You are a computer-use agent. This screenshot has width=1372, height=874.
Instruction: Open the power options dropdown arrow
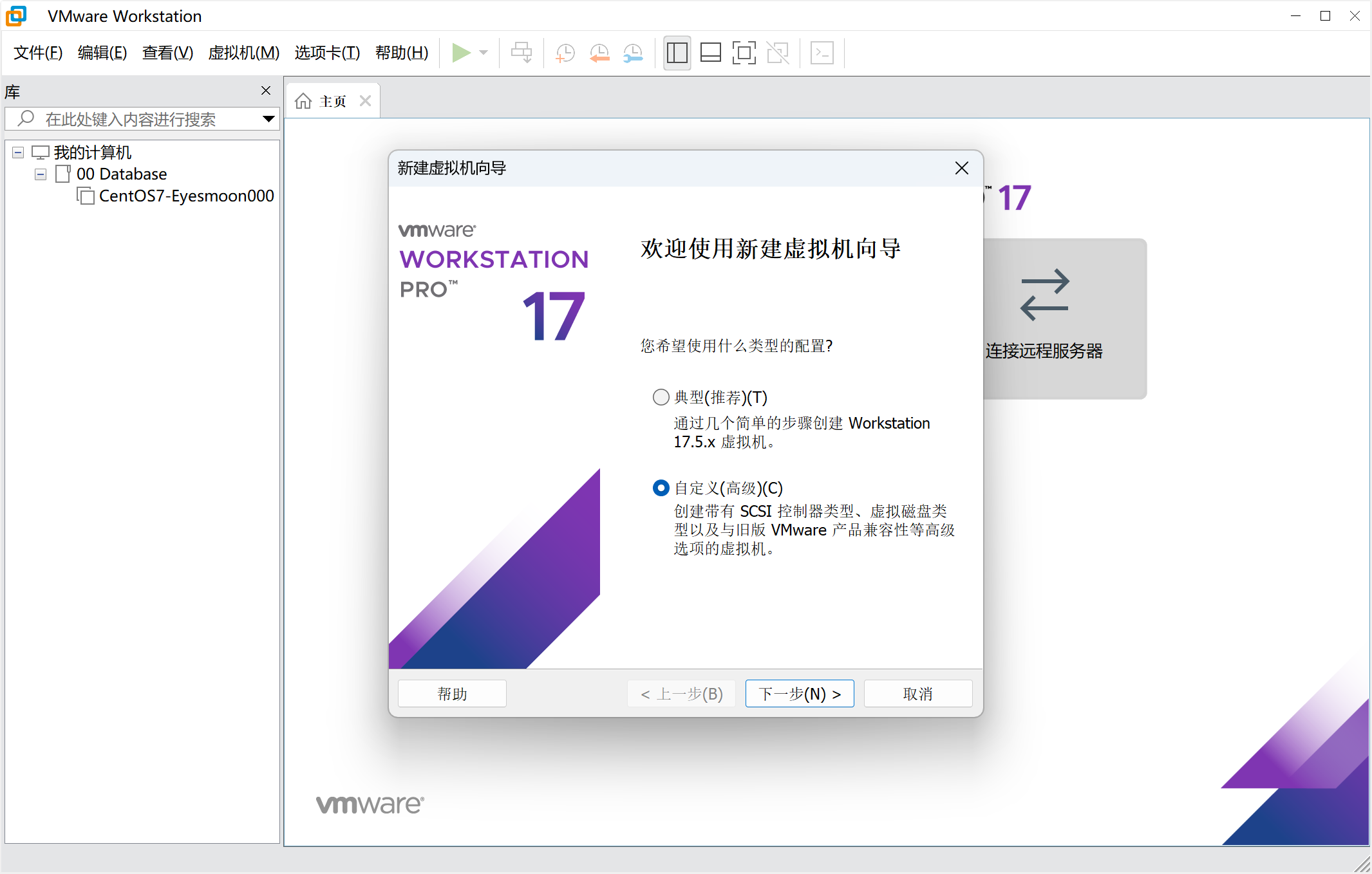[484, 53]
